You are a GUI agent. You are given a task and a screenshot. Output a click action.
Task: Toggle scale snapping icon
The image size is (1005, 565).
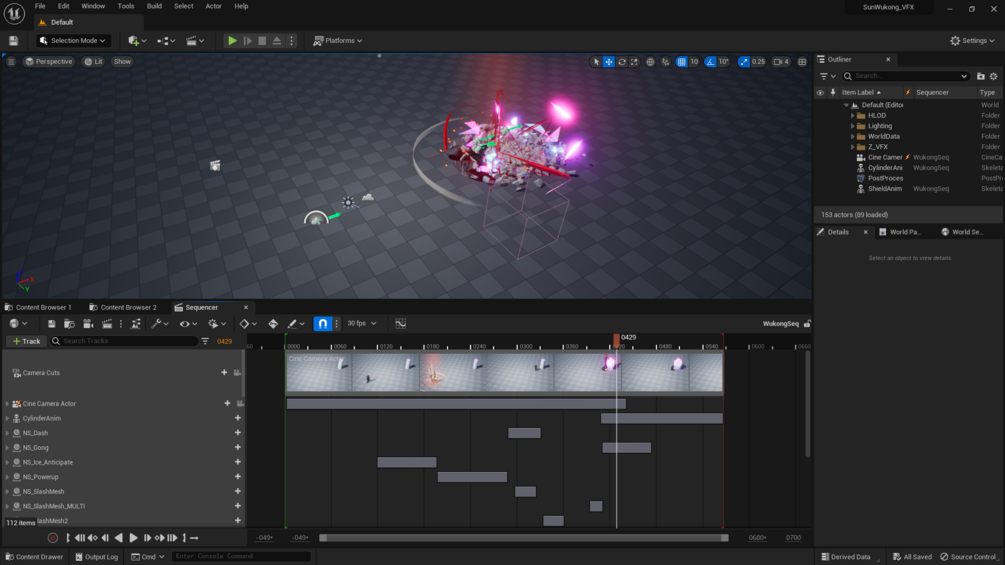(x=743, y=62)
